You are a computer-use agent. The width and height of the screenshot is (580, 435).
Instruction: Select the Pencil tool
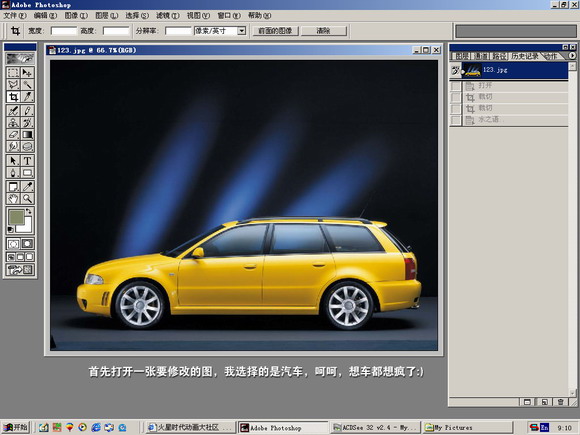[x=27, y=110]
